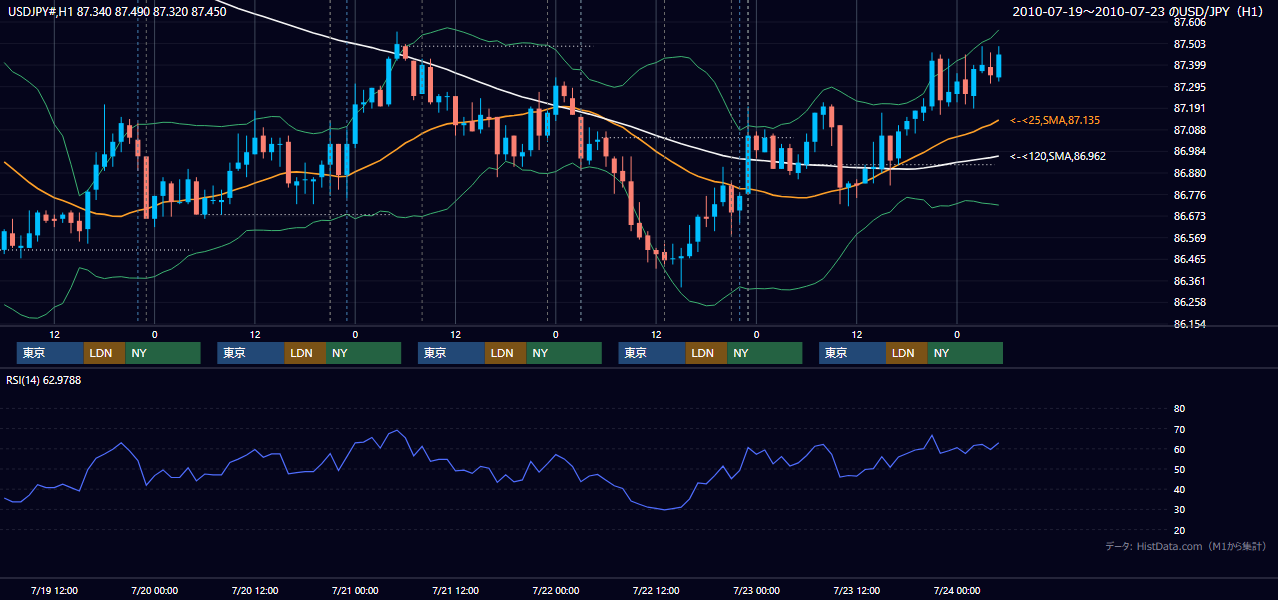Click the white 120 SMA 86.962 label
Screen dimensions: 1278x600
1059,156
